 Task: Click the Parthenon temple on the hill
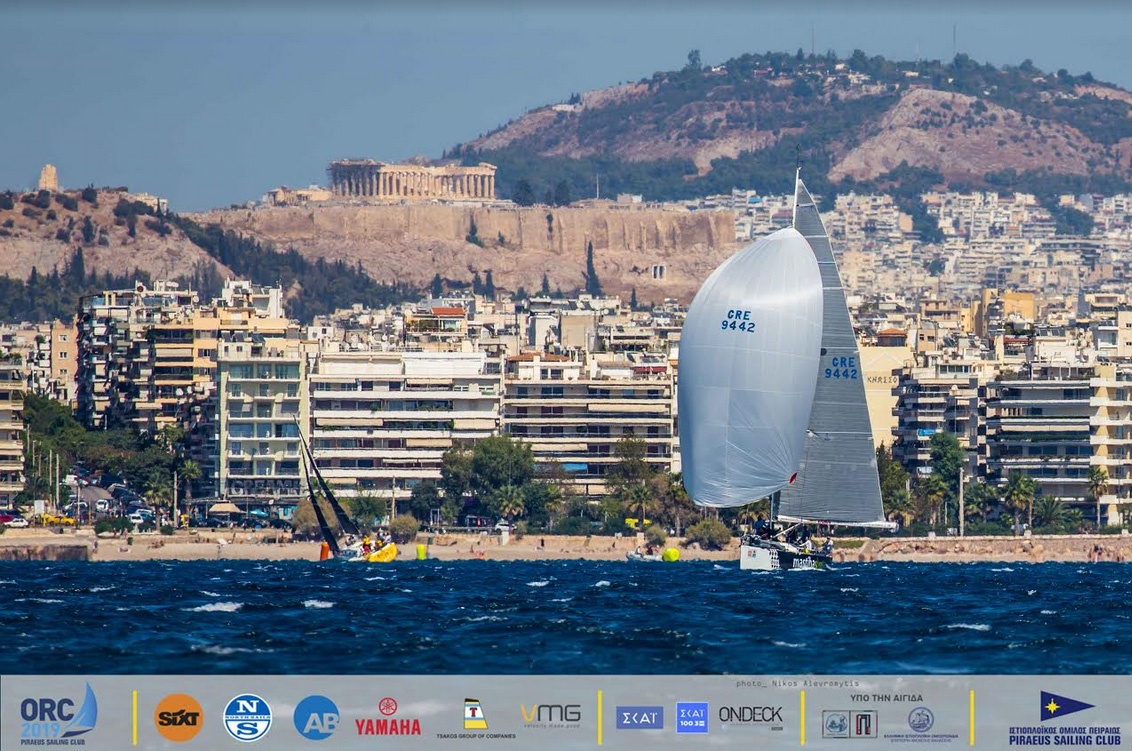point(412,179)
